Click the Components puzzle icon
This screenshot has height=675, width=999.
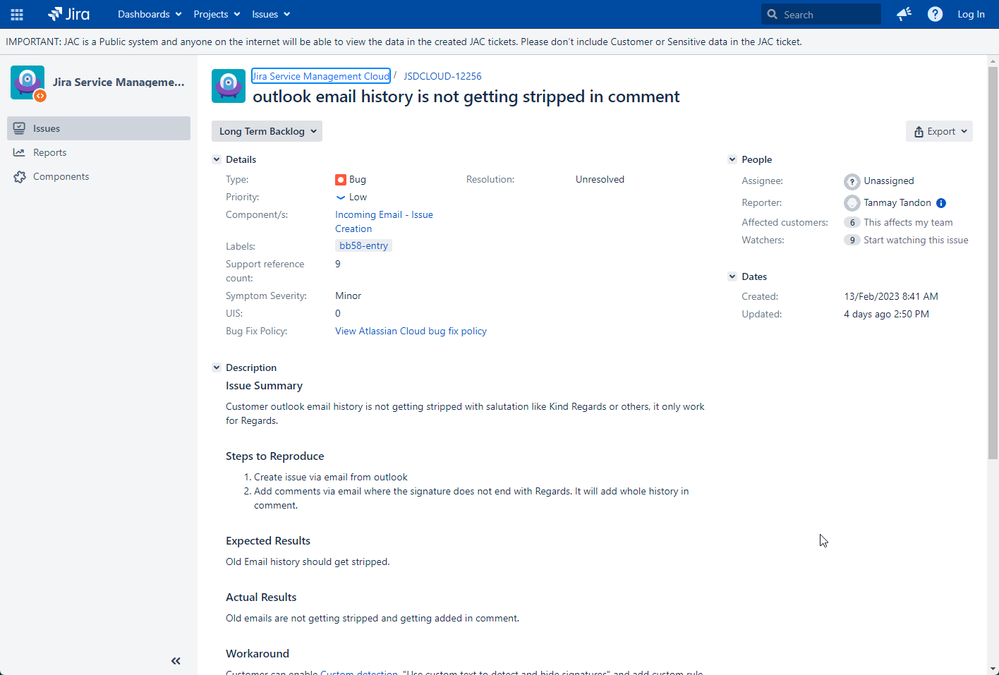(20, 177)
